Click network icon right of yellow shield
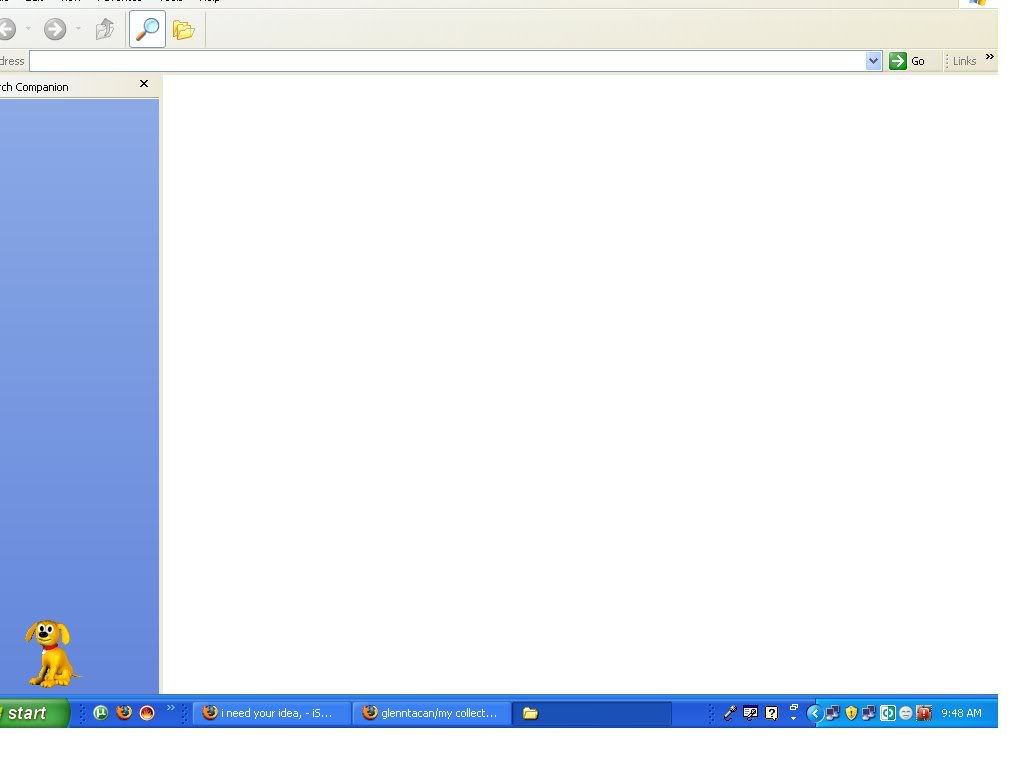Image resolution: width=1024 pixels, height=768 pixels. click(x=869, y=713)
